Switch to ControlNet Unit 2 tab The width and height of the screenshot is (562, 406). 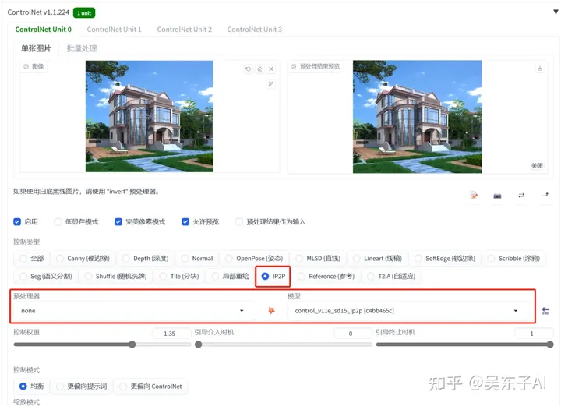(184, 29)
